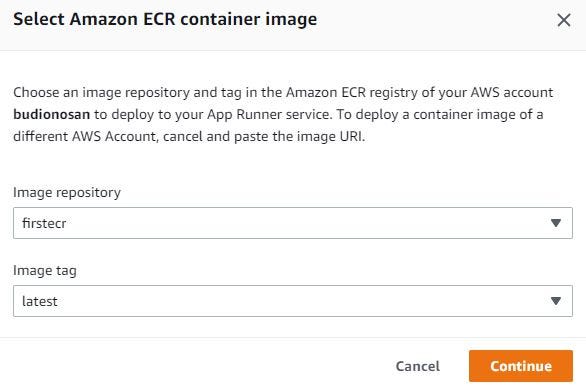Click the first description line starting Choose
586x388 pixels.
(283, 92)
